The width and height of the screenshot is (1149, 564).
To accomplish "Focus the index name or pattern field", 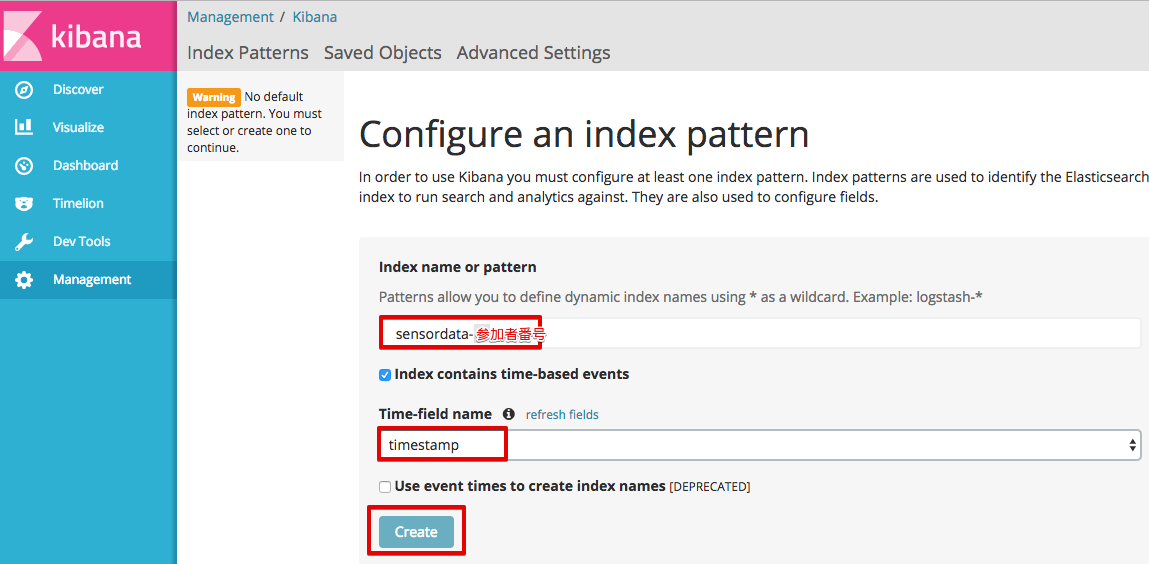I will coord(759,334).
